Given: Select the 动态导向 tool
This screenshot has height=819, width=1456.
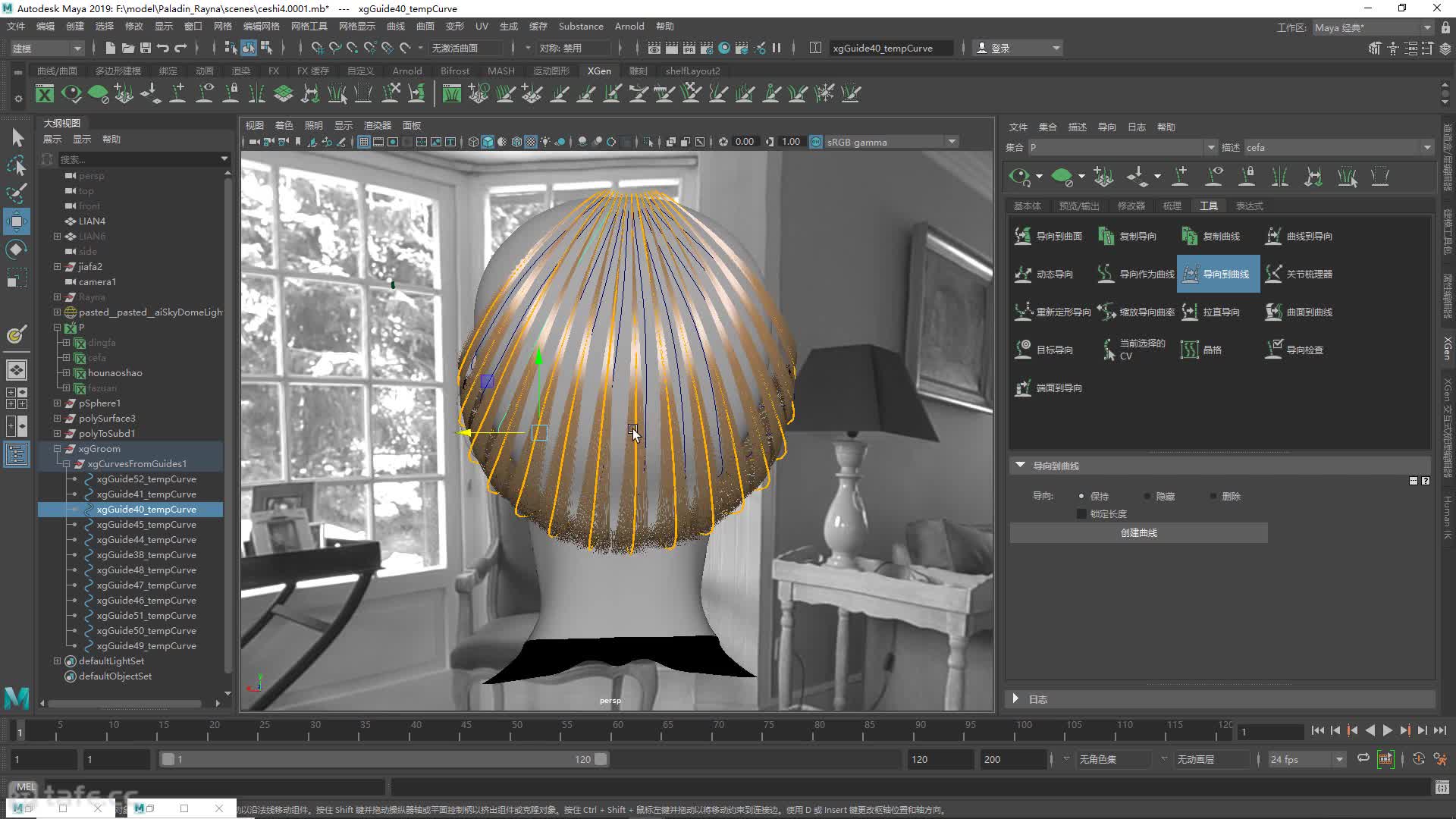Looking at the screenshot, I should [1043, 274].
